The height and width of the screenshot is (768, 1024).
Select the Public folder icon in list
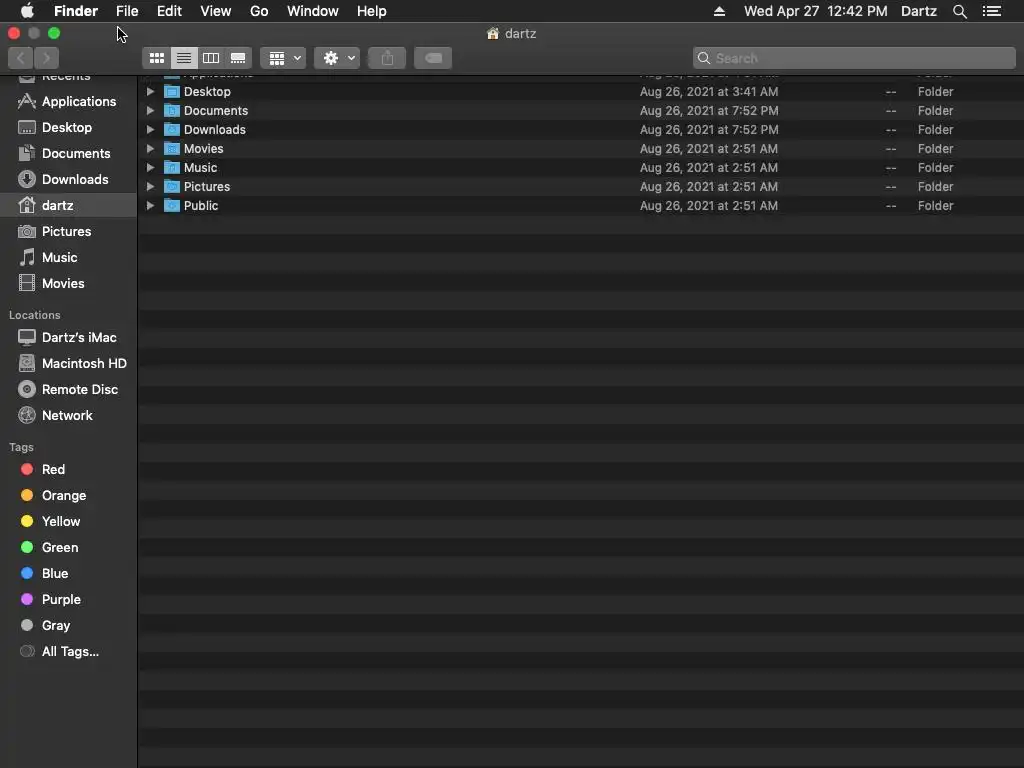172,205
